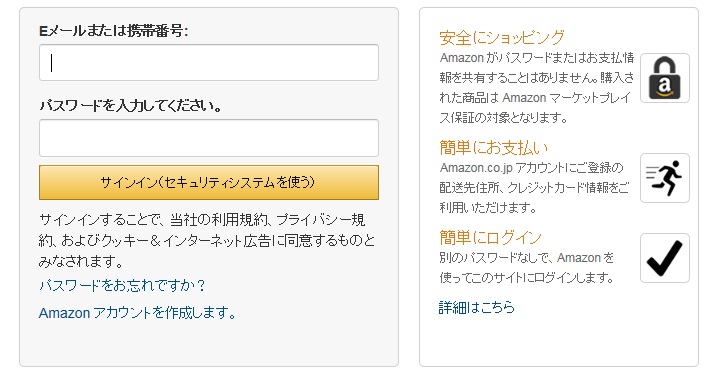
Task: Click the black checkmark icon
Action: coord(664,258)
